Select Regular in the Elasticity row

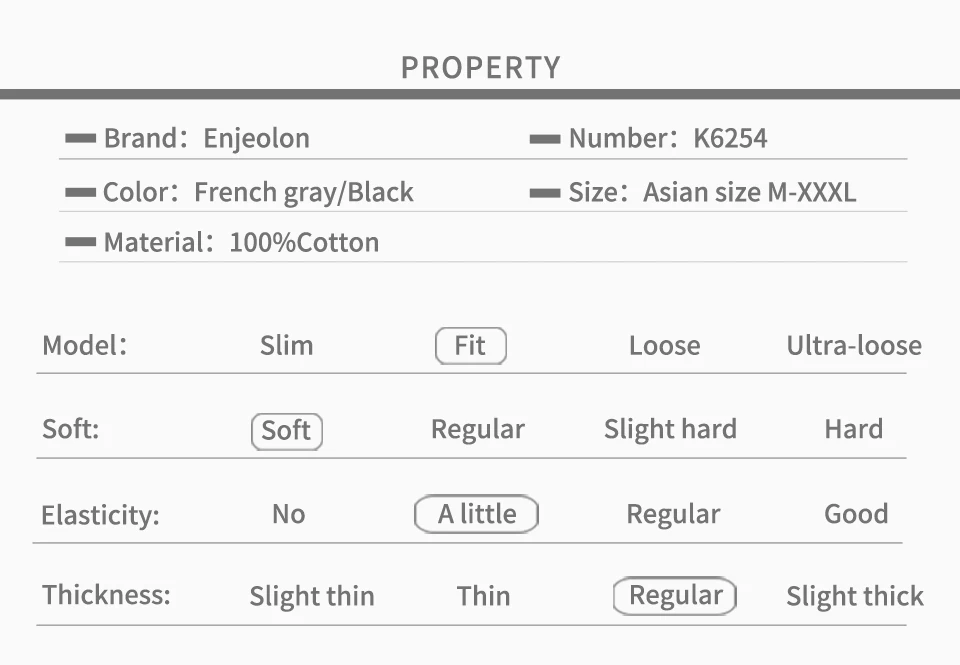click(x=673, y=515)
